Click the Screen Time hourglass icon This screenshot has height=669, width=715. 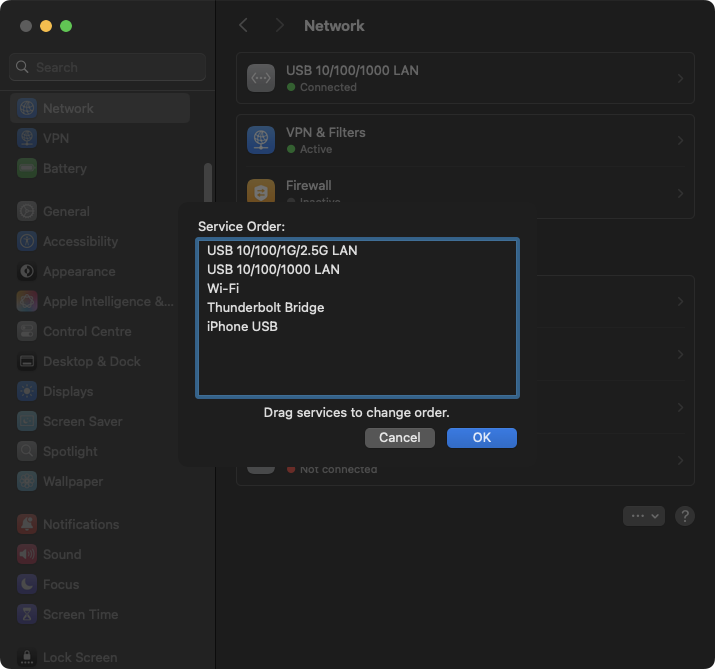coord(27,615)
